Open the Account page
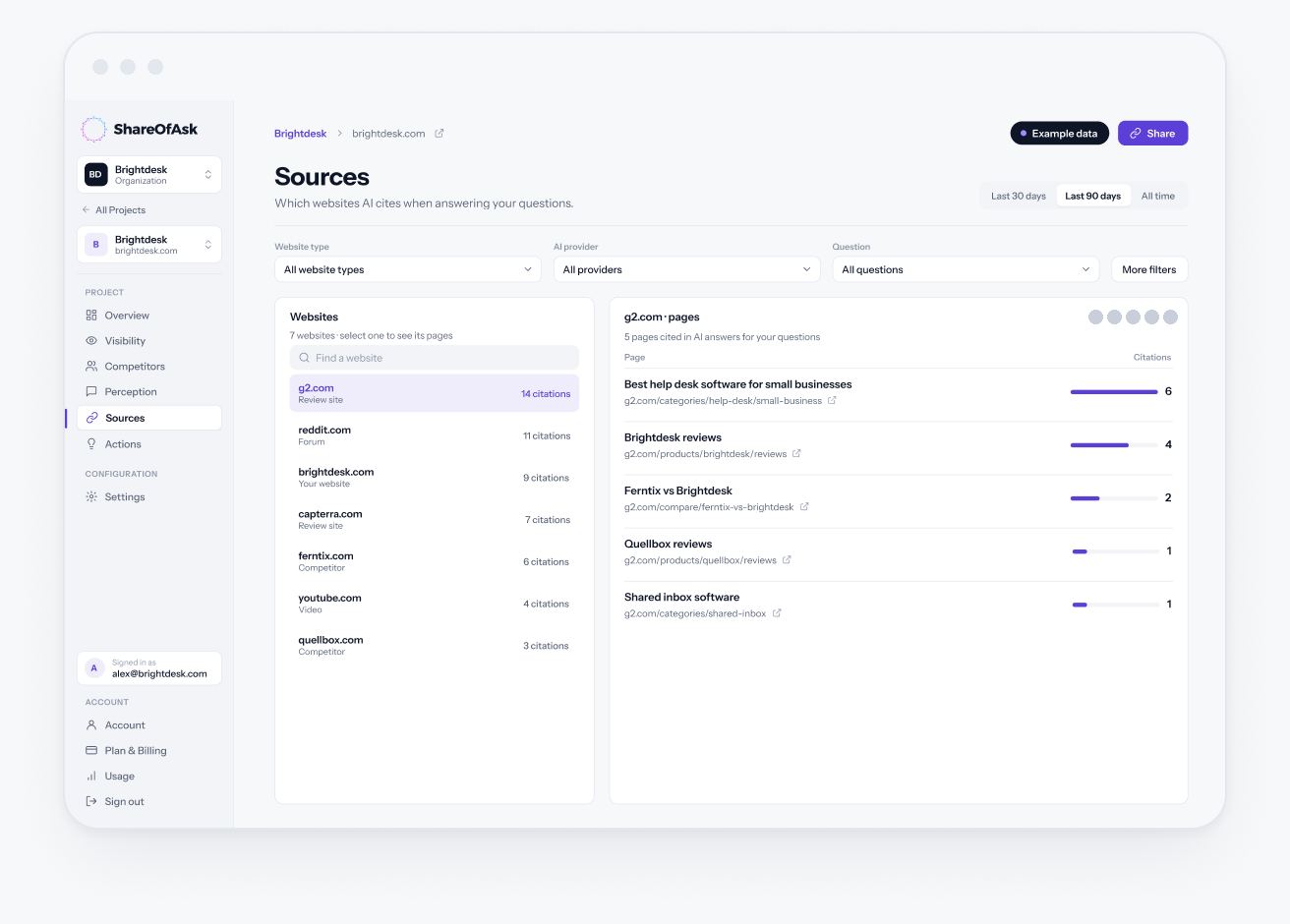Image resolution: width=1290 pixels, height=924 pixels. 149,725
